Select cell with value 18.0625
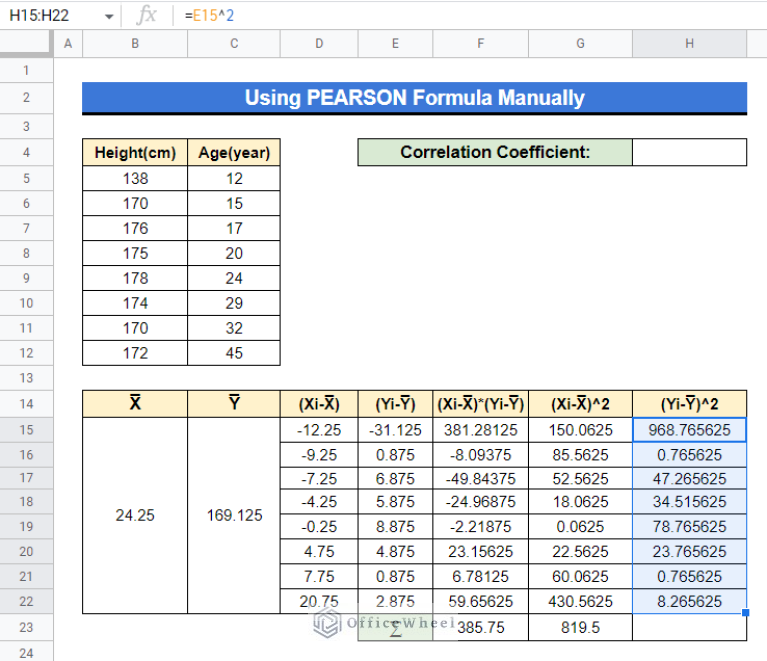 [x=580, y=502]
